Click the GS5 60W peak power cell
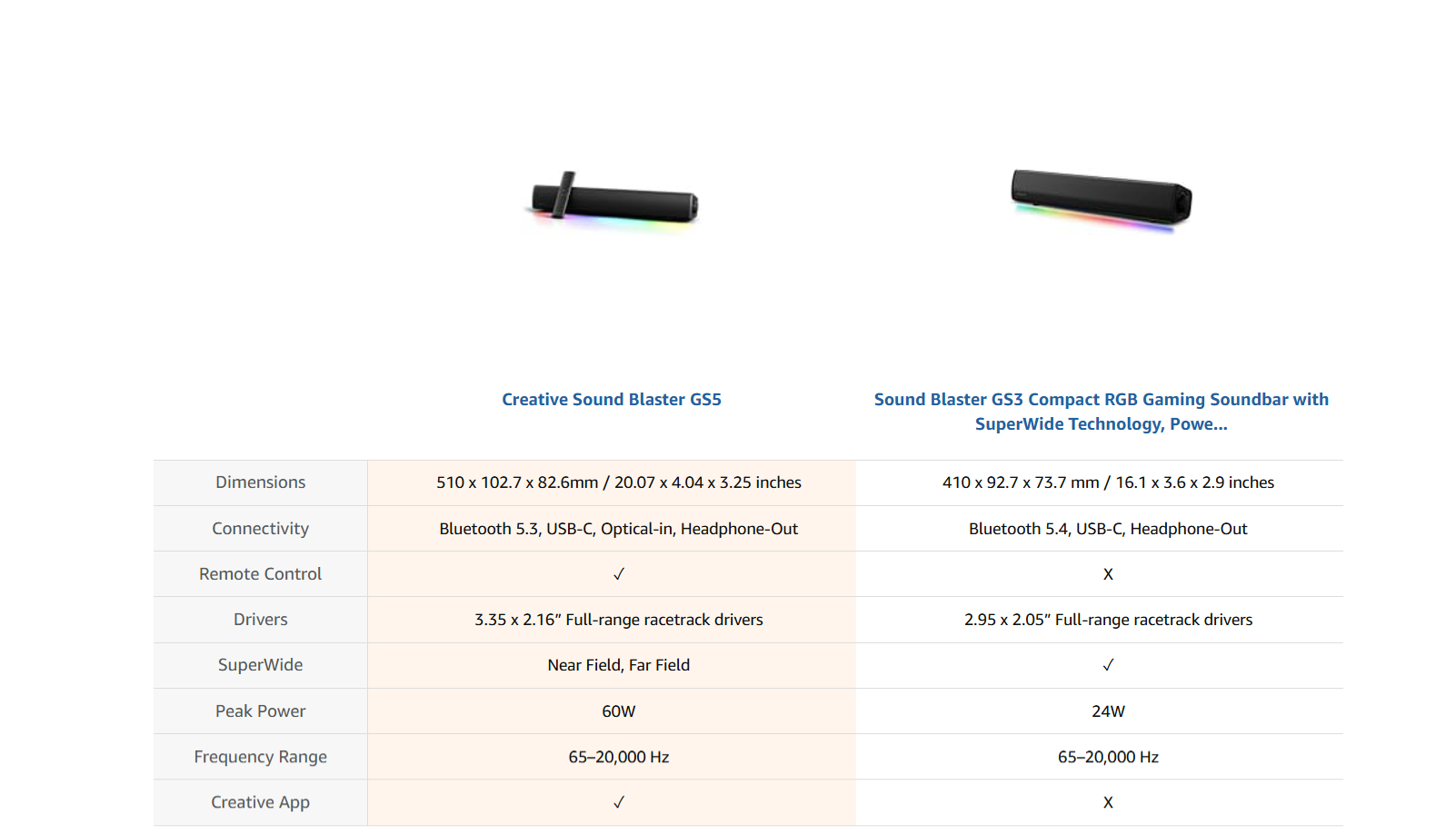The width and height of the screenshot is (1456, 835). coord(619,711)
